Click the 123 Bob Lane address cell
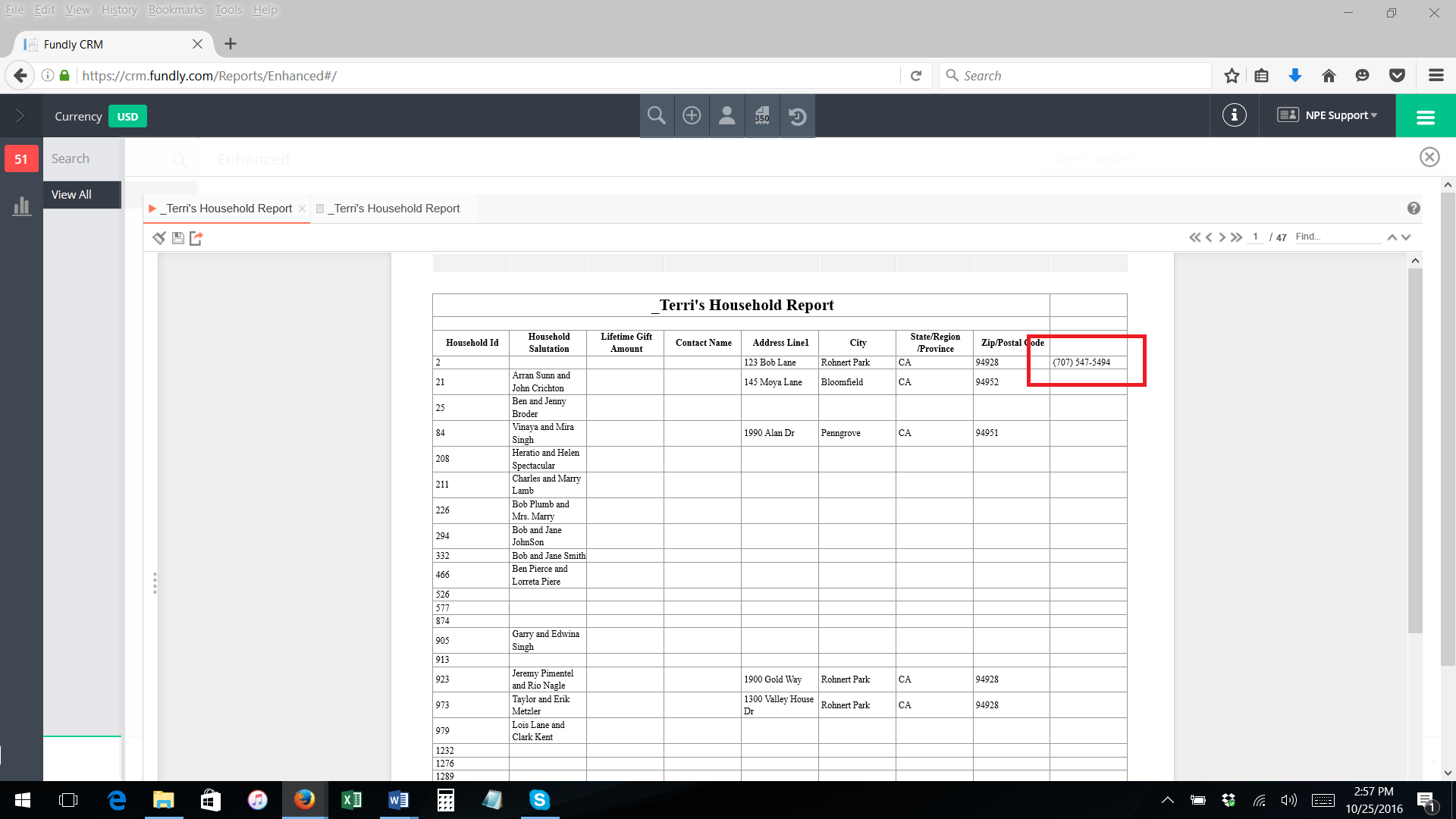This screenshot has width=1456, height=819. point(780,362)
